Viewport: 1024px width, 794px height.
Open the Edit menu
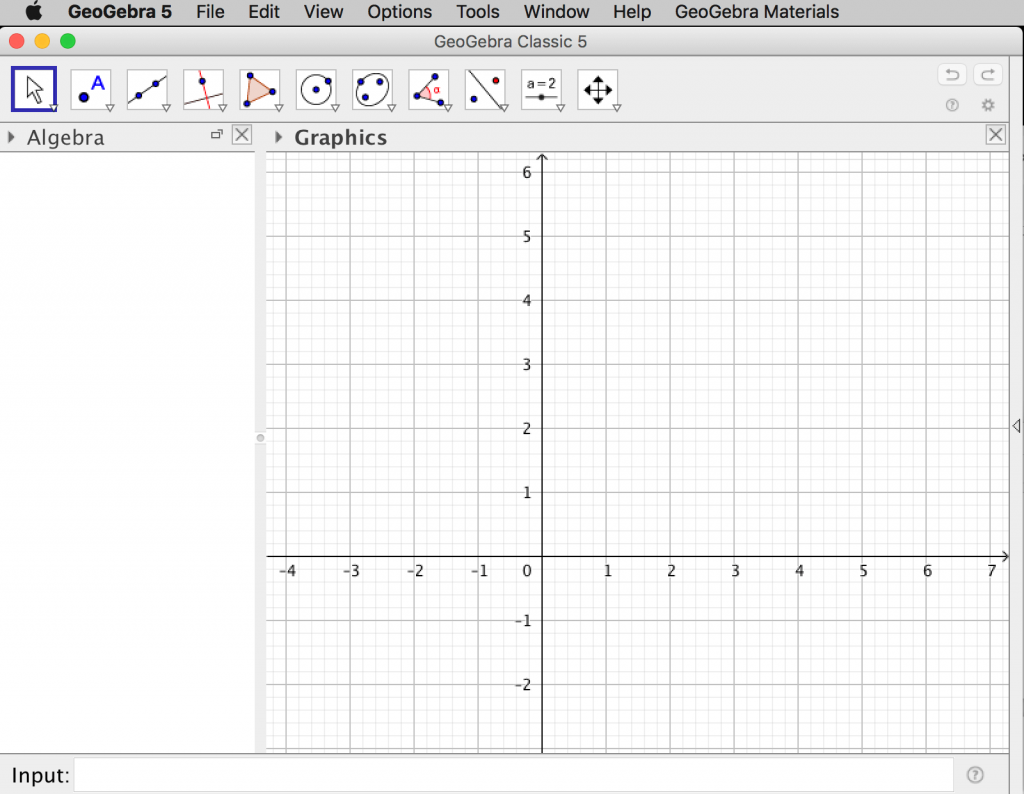pos(264,12)
